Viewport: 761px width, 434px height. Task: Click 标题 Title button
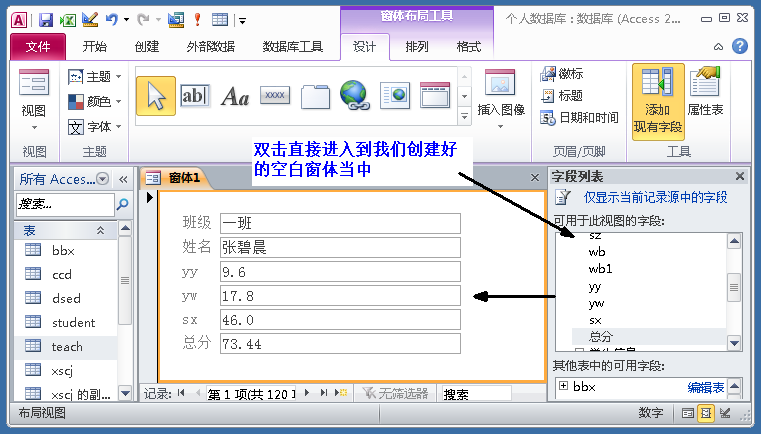tap(562, 96)
